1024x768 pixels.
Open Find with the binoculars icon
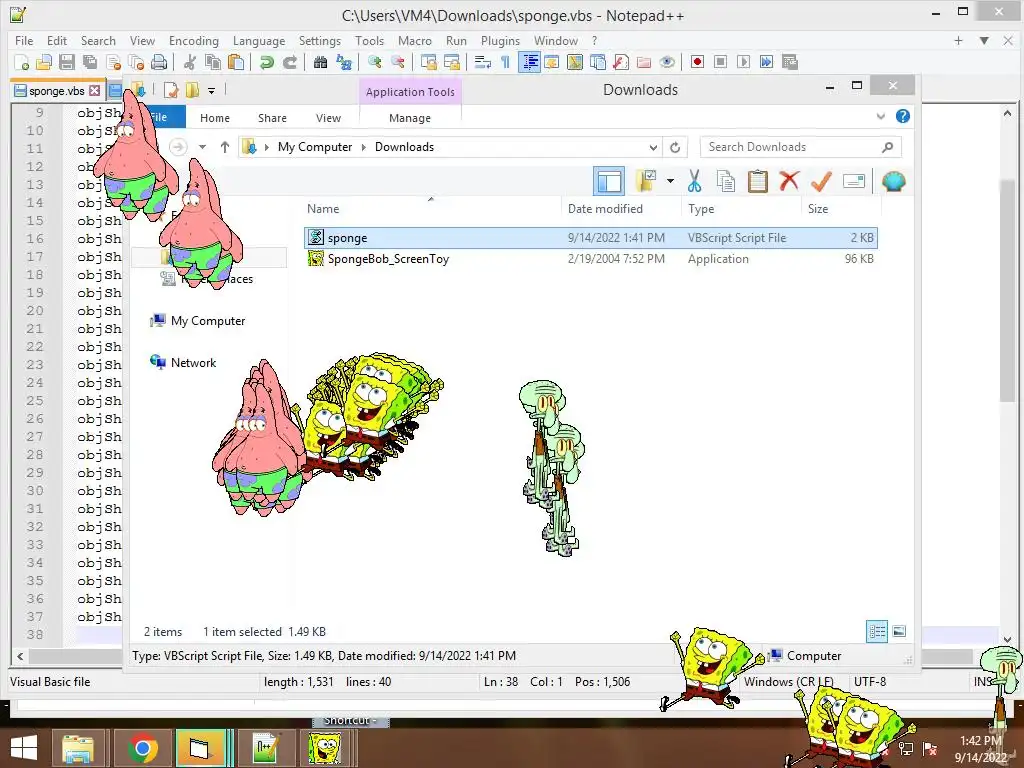tap(320, 62)
